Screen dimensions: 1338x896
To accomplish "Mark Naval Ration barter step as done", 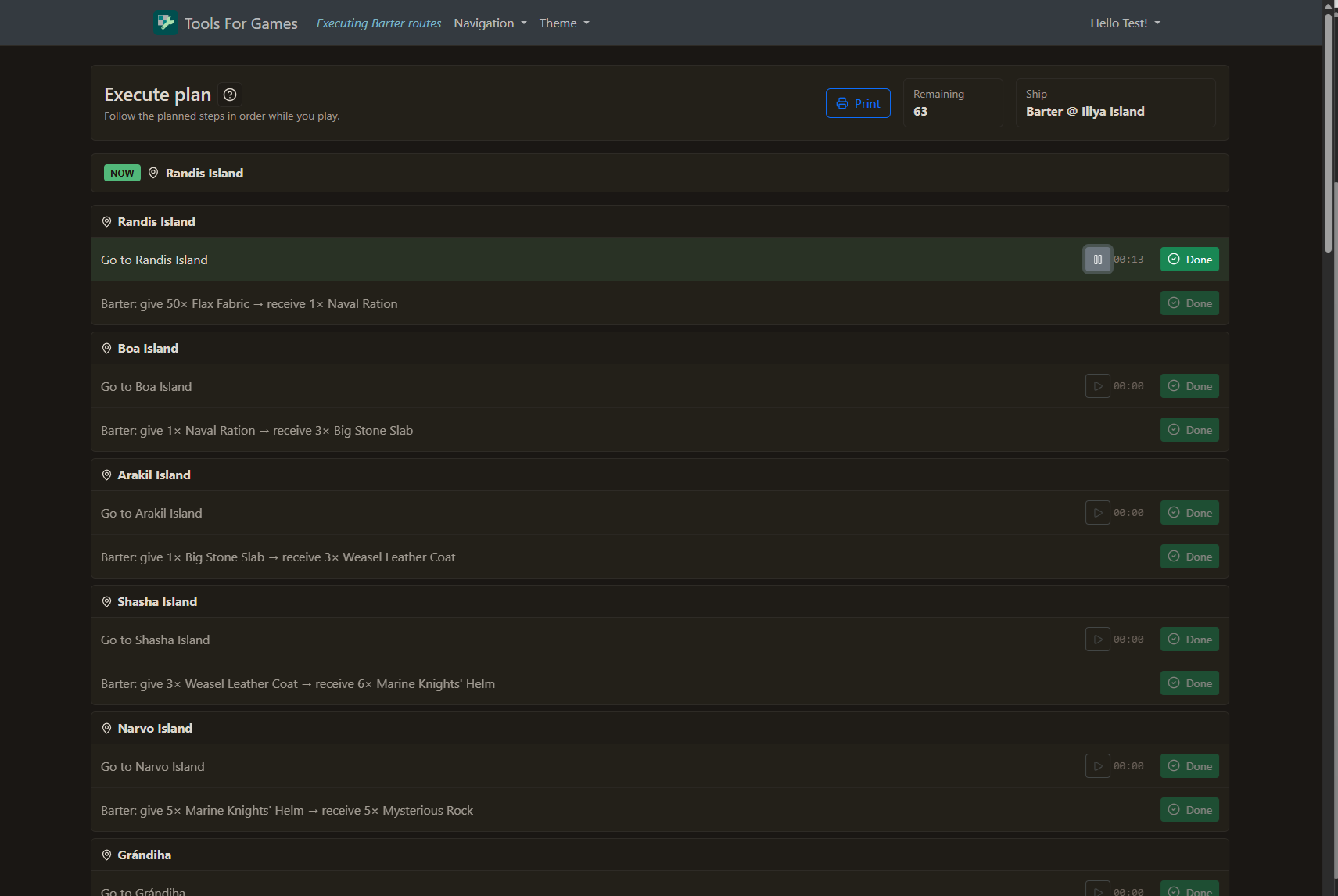I will coord(1189,430).
